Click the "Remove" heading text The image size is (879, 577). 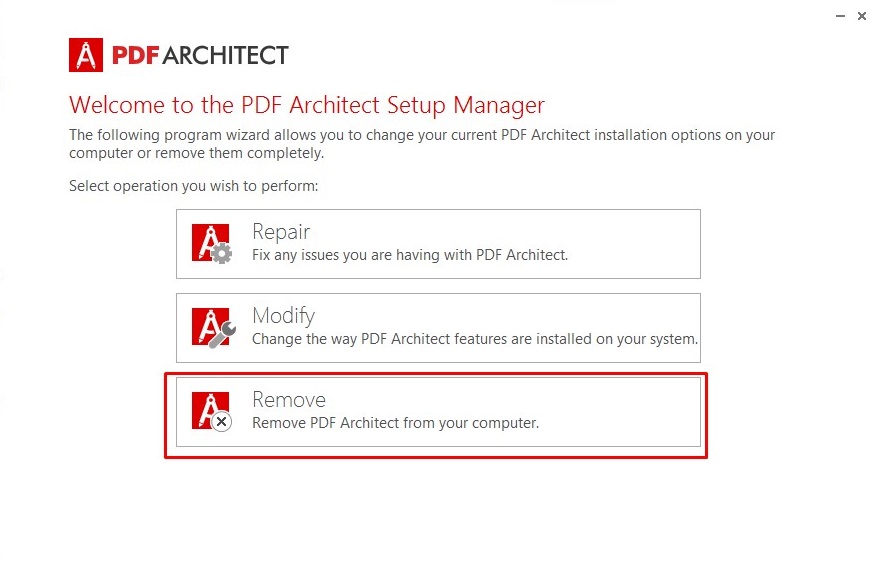click(x=289, y=400)
